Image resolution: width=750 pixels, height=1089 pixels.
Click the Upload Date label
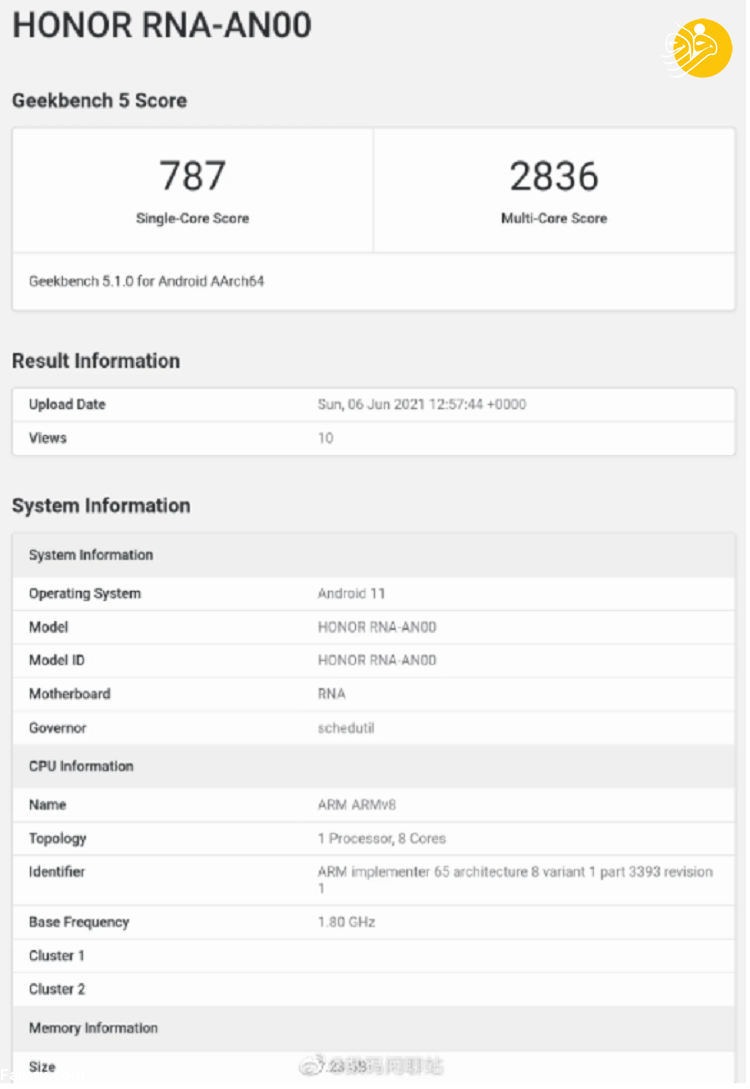pos(67,404)
